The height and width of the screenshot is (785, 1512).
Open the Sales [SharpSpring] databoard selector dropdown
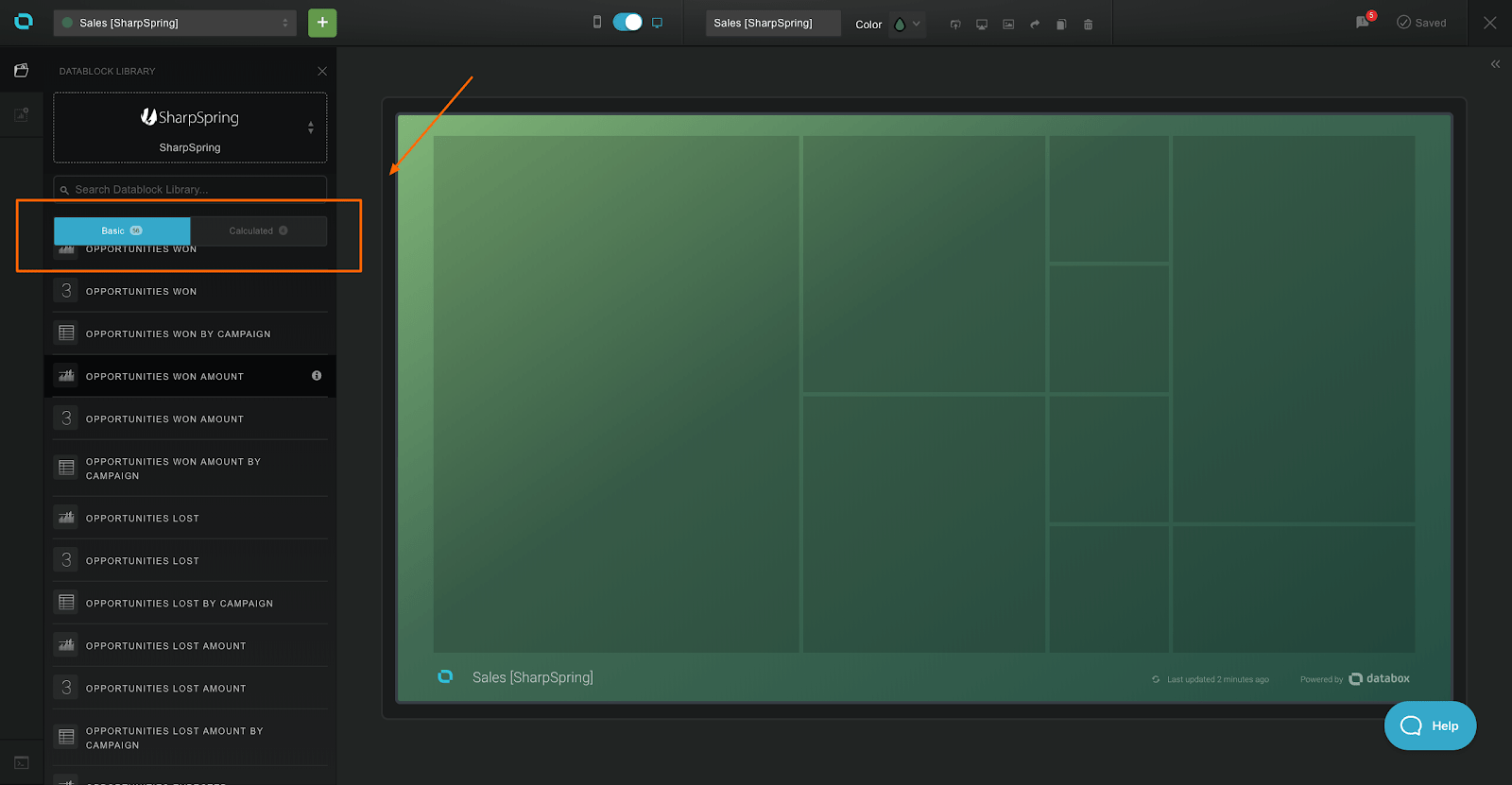point(175,23)
